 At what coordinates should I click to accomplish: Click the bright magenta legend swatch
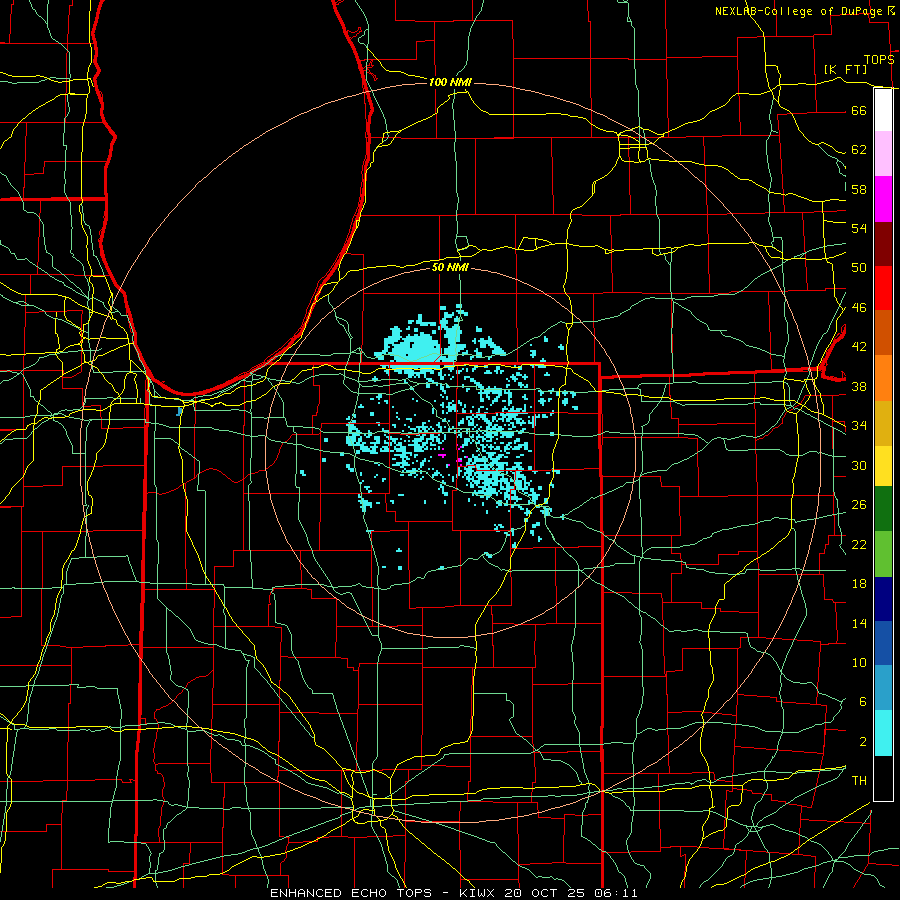[x=883, y=199]
